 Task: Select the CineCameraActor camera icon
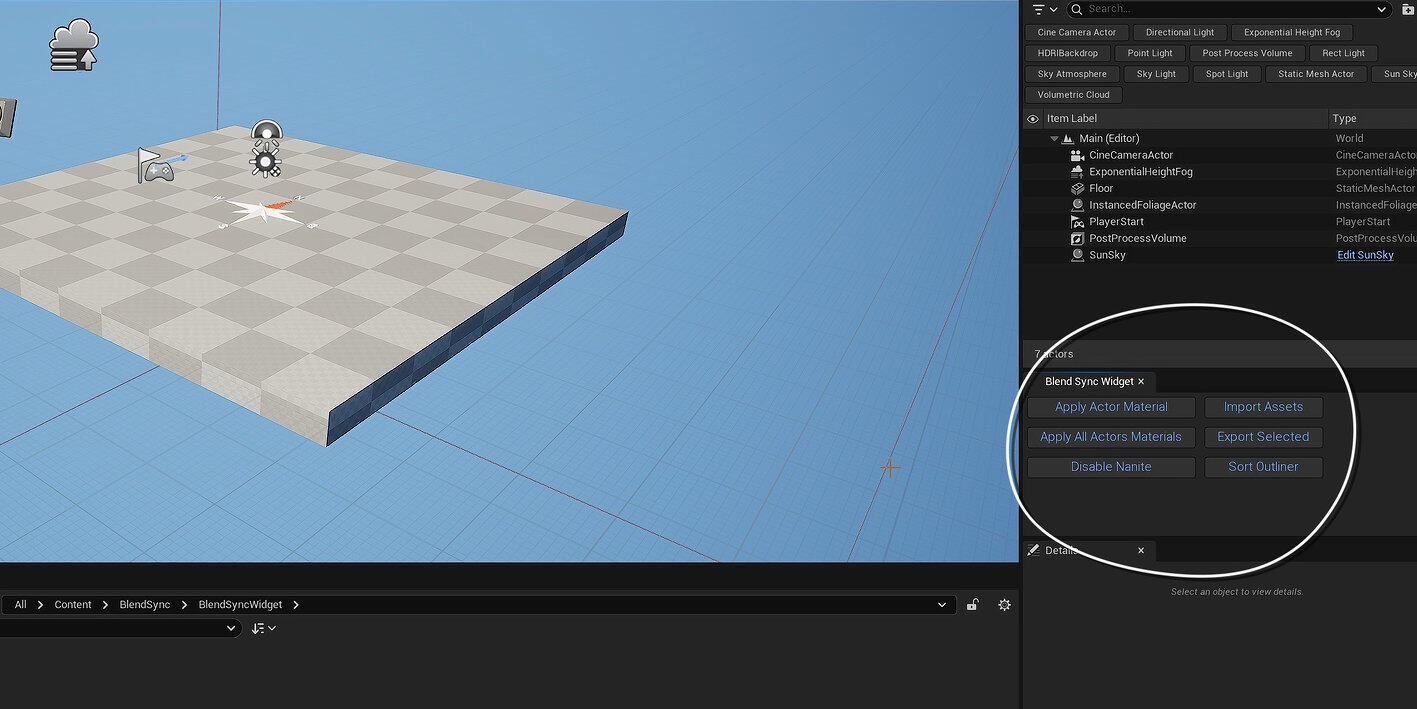pyautogui.click(x=1077, y=156)
